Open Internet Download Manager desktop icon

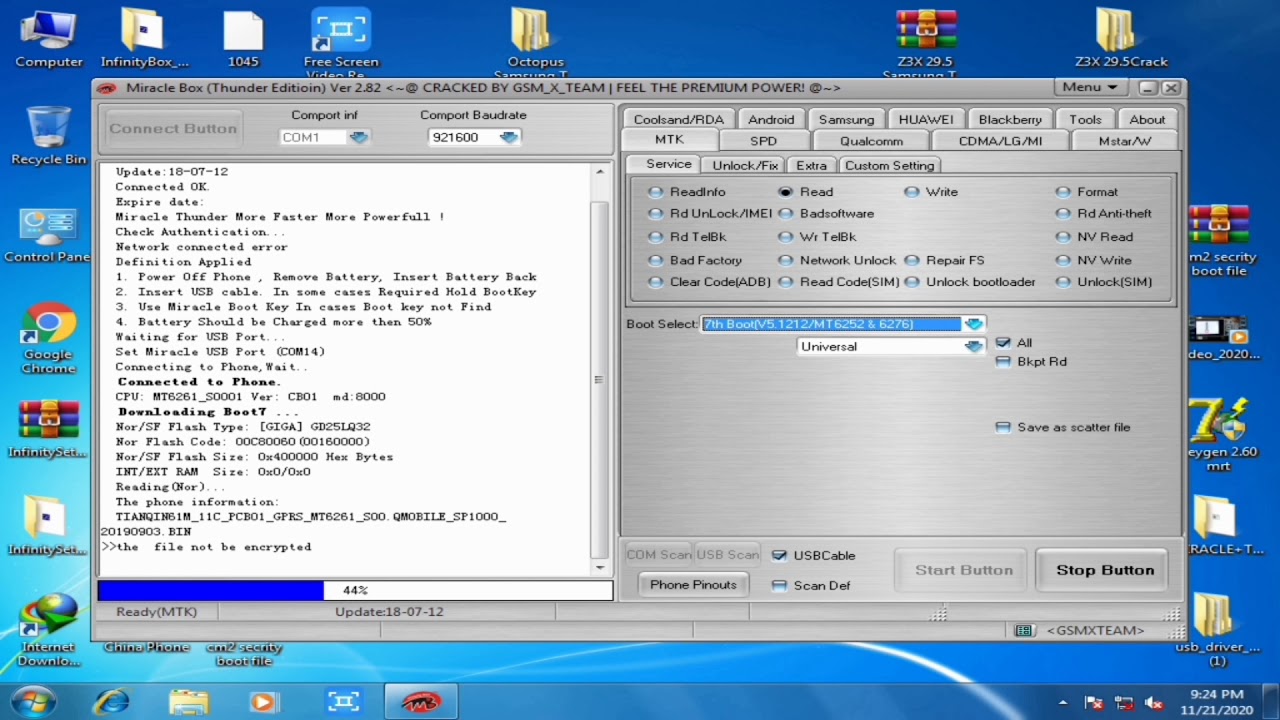(48, 630)
